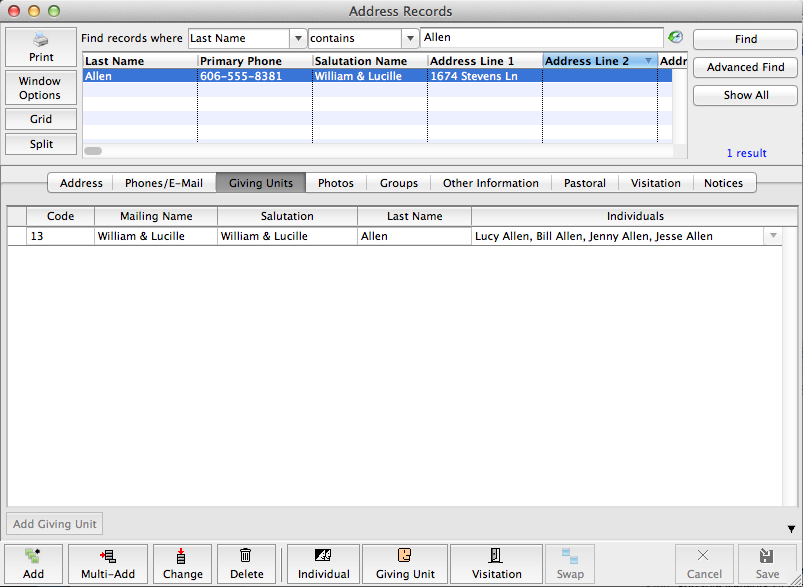Open the Last Name field dropdown
The image size is (803, 587).
click(x=297, y=38)
